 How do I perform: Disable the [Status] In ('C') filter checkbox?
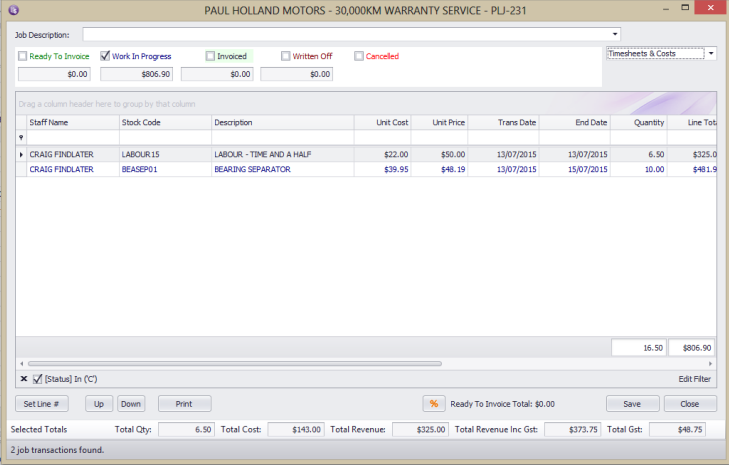coord(38,379)
